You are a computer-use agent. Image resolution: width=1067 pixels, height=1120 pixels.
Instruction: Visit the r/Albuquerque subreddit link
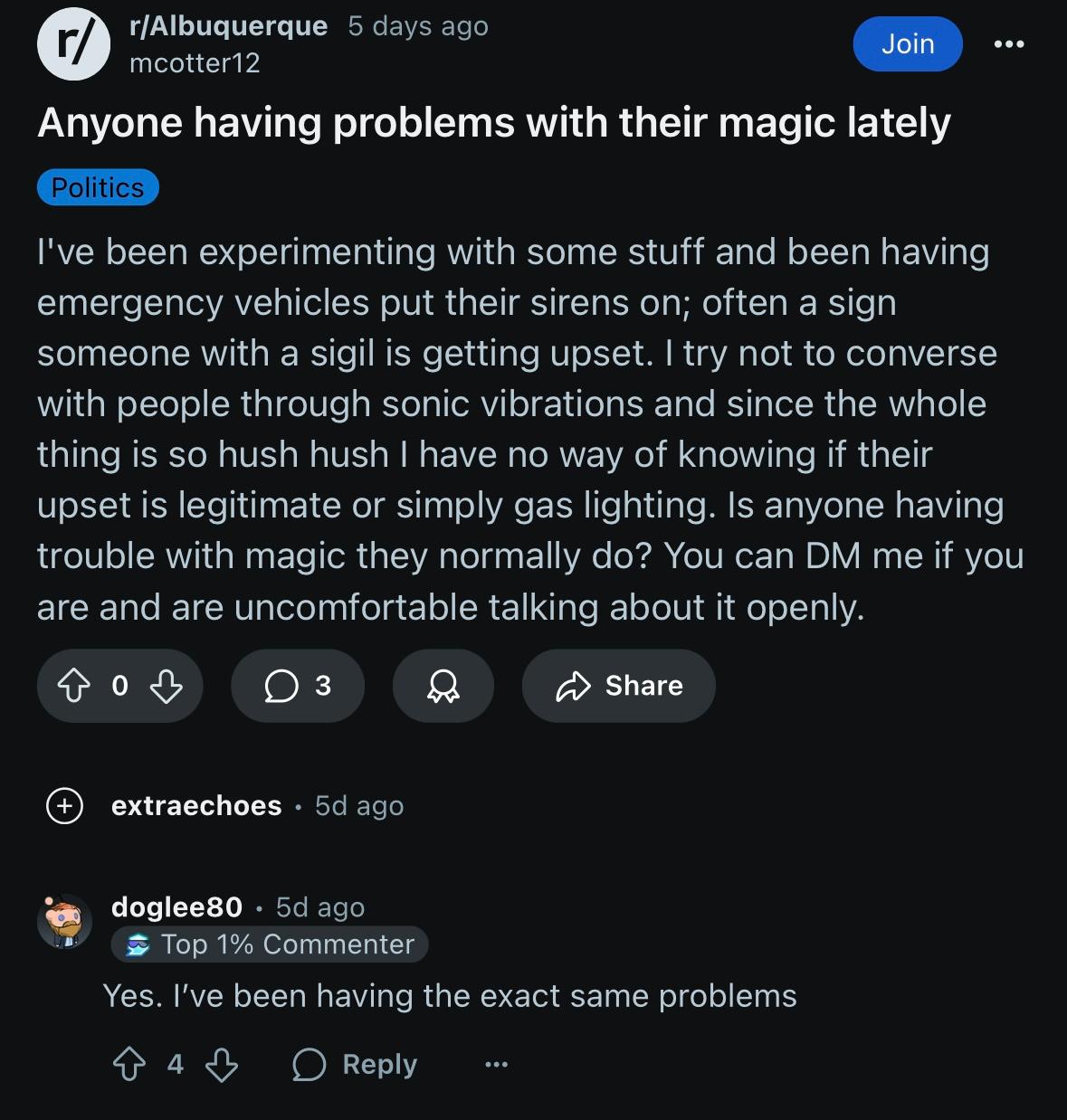tap(229, 26)
